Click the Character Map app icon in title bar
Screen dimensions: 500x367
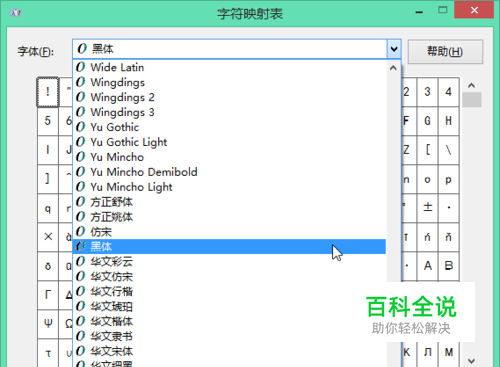(x=16, y=13)
